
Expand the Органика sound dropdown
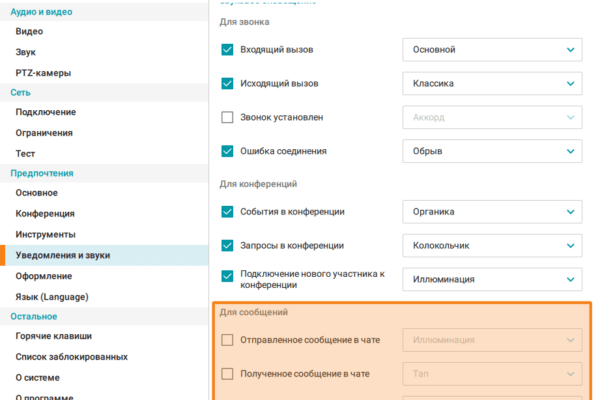[x=491, y=211]
